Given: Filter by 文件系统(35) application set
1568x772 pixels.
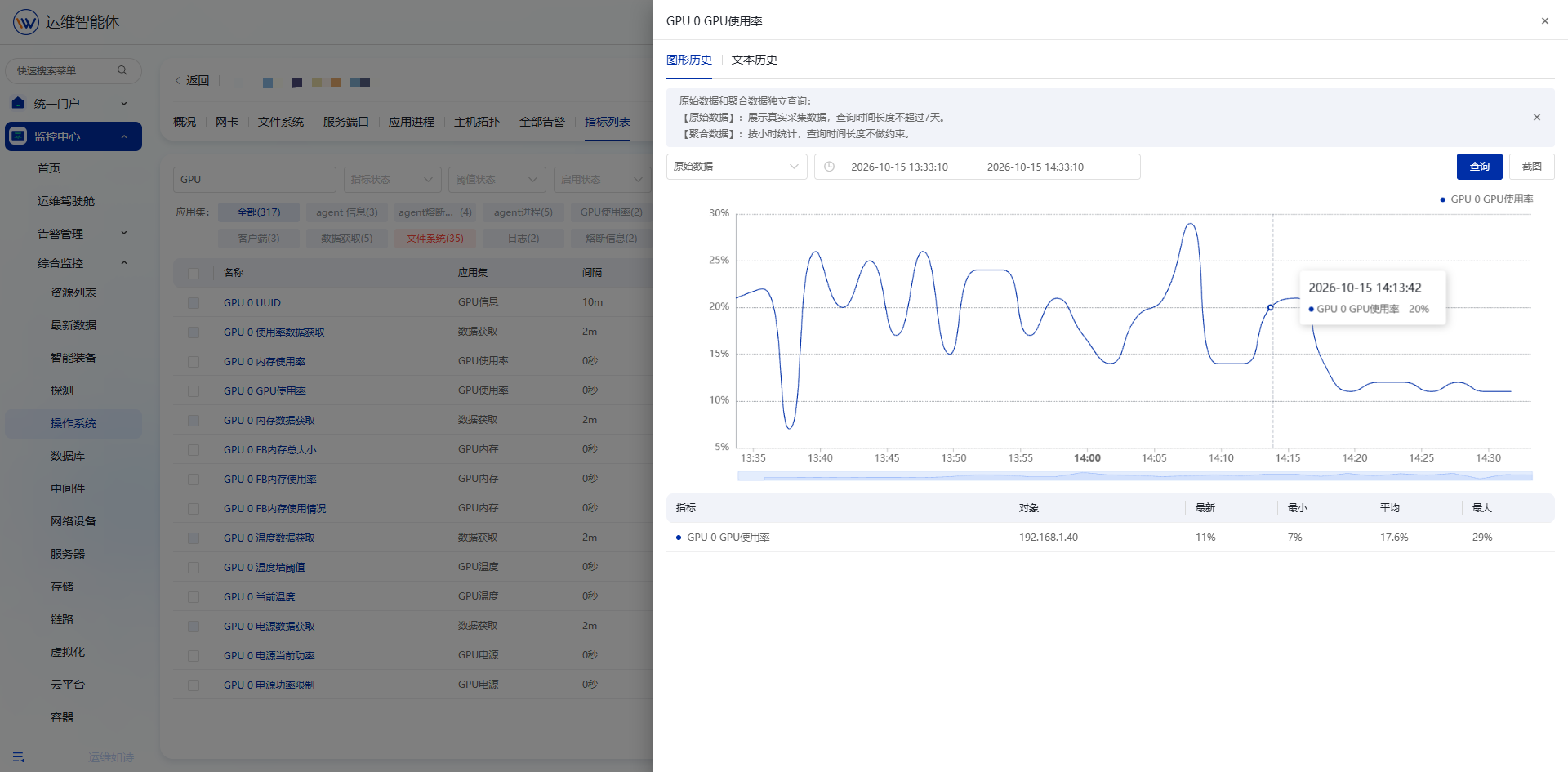Looking at the screenshot, I should 434,239.
